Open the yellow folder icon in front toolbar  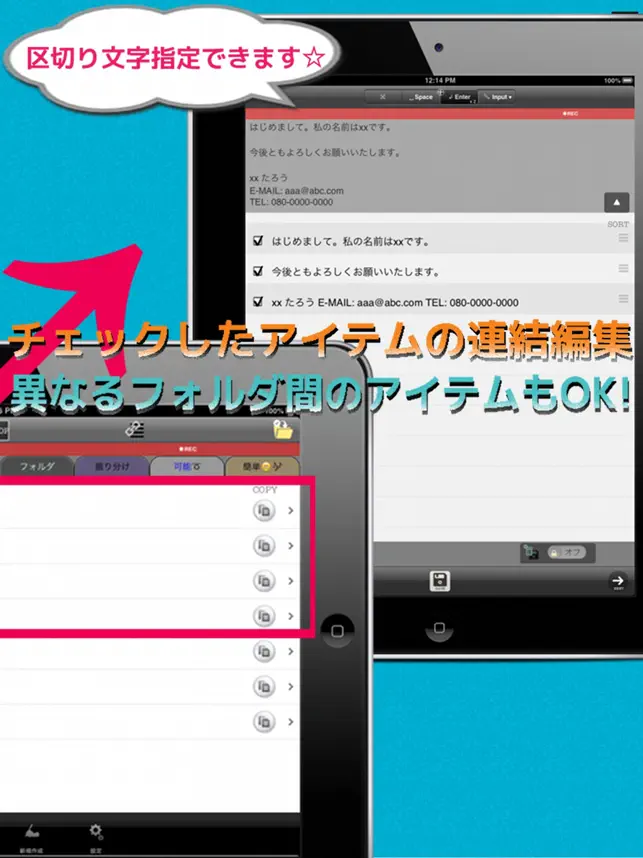[x=282, y=430]
